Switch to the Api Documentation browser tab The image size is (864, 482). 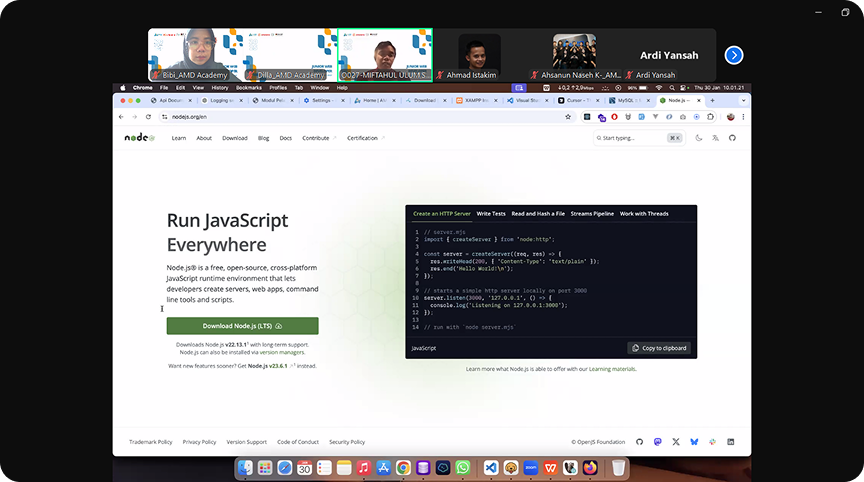[171, 100]
